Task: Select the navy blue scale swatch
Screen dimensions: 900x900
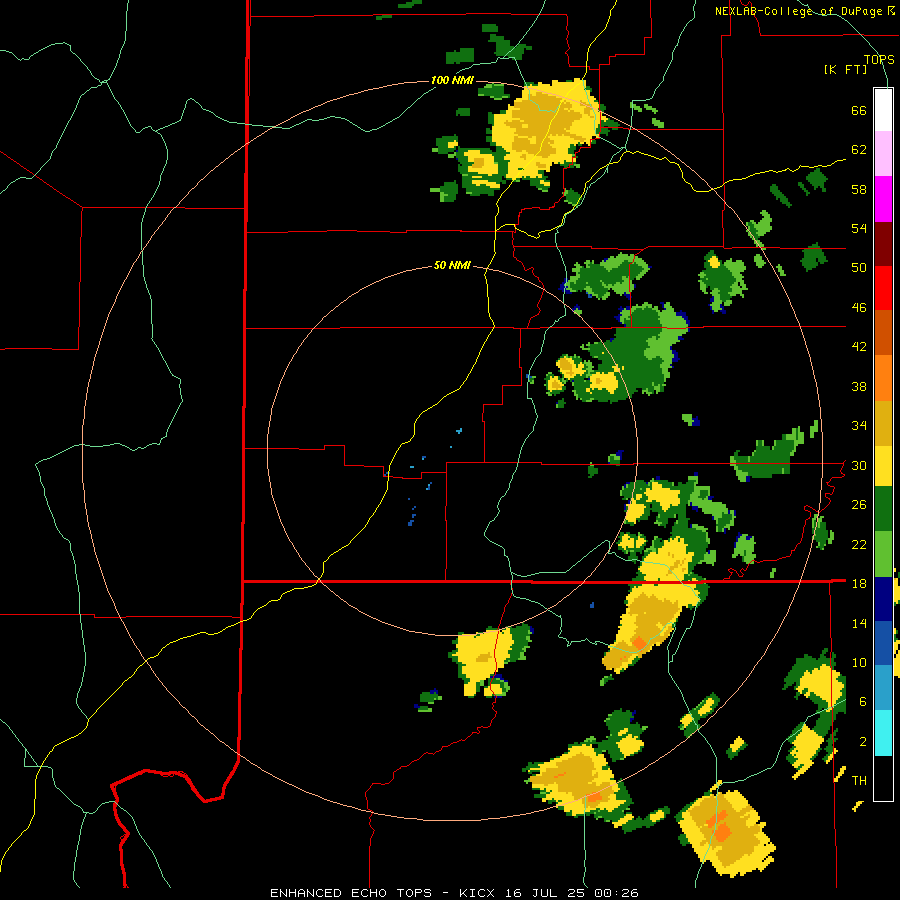Action: coord(883,599)
